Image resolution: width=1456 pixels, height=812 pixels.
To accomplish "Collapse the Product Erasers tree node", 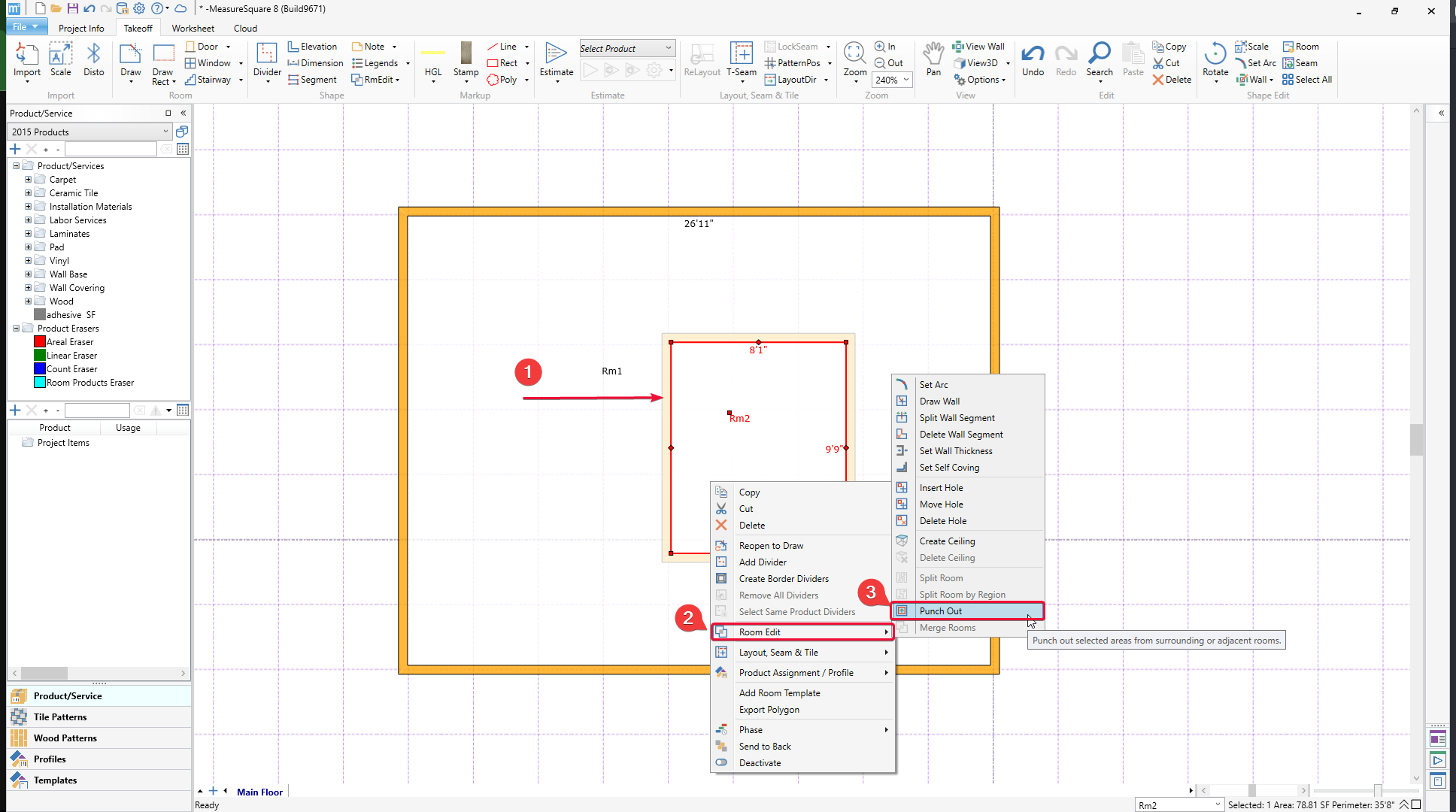I will (x=16, y=329).
